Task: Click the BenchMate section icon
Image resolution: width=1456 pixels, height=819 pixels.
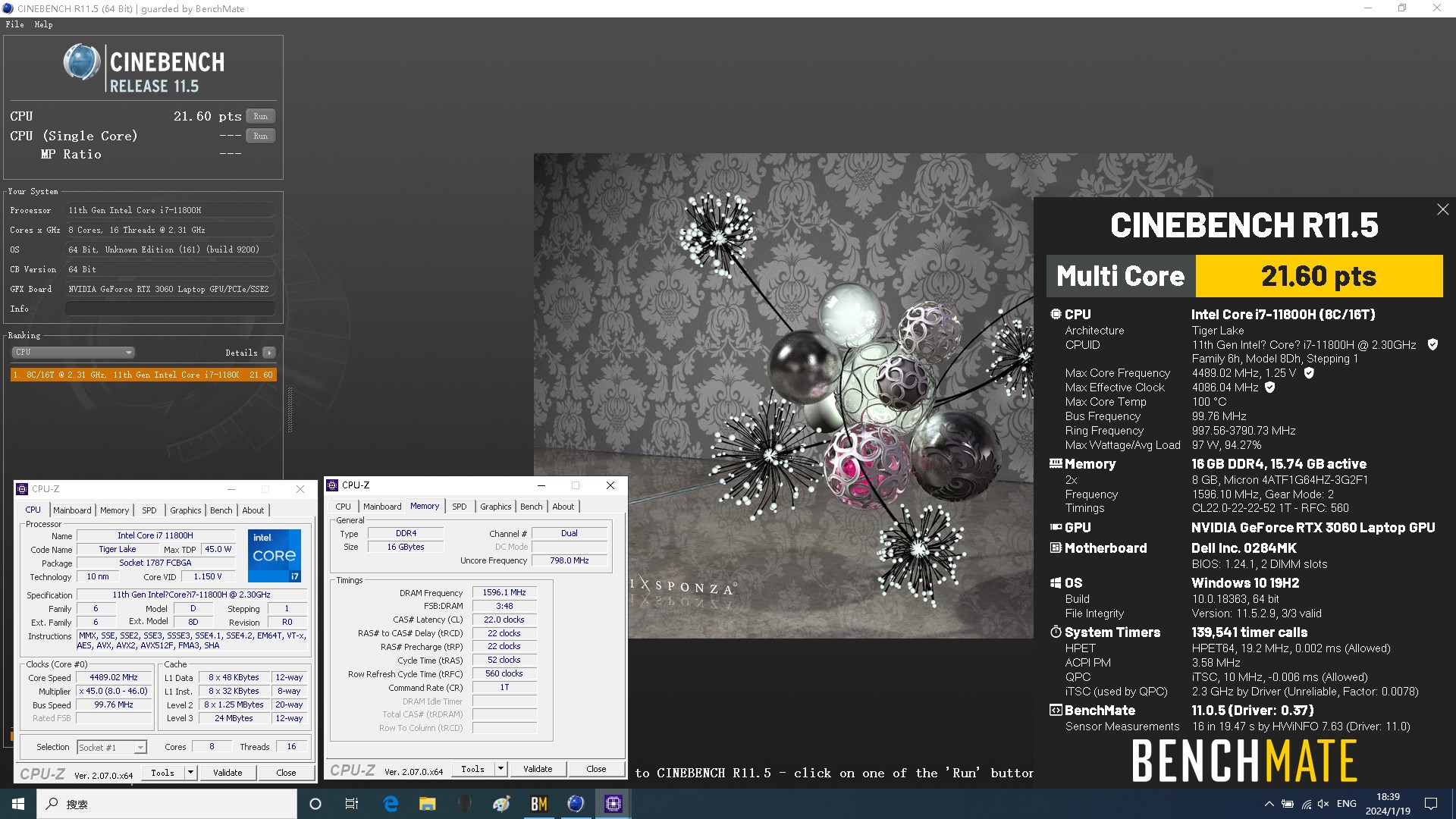Action: (1056, 710)
